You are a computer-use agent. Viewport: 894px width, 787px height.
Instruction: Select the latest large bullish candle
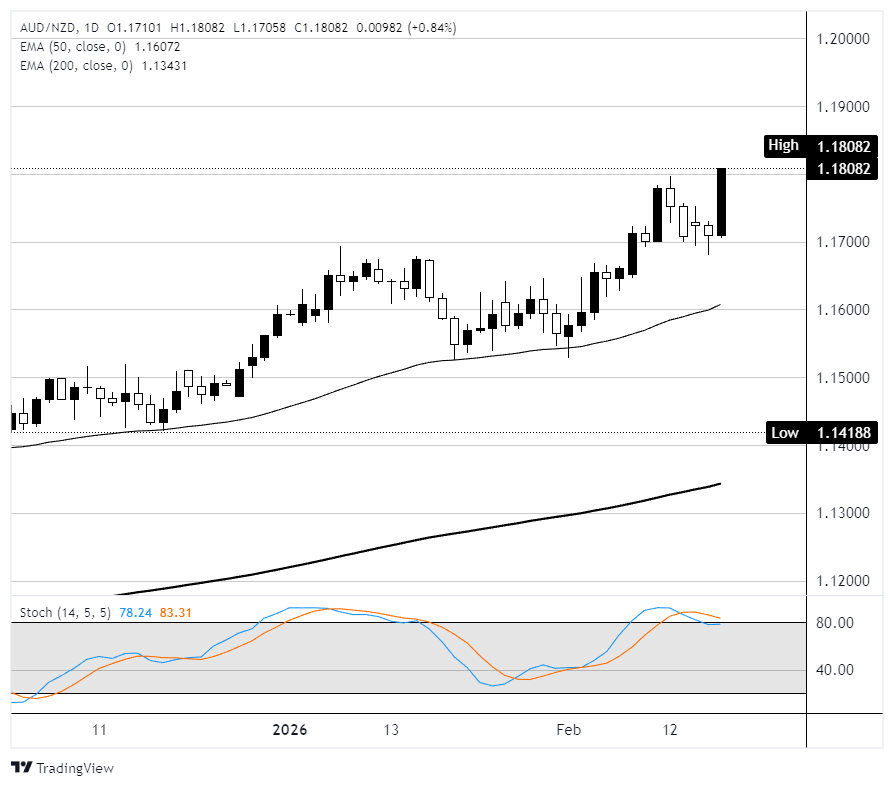click(x=721, y=202)
